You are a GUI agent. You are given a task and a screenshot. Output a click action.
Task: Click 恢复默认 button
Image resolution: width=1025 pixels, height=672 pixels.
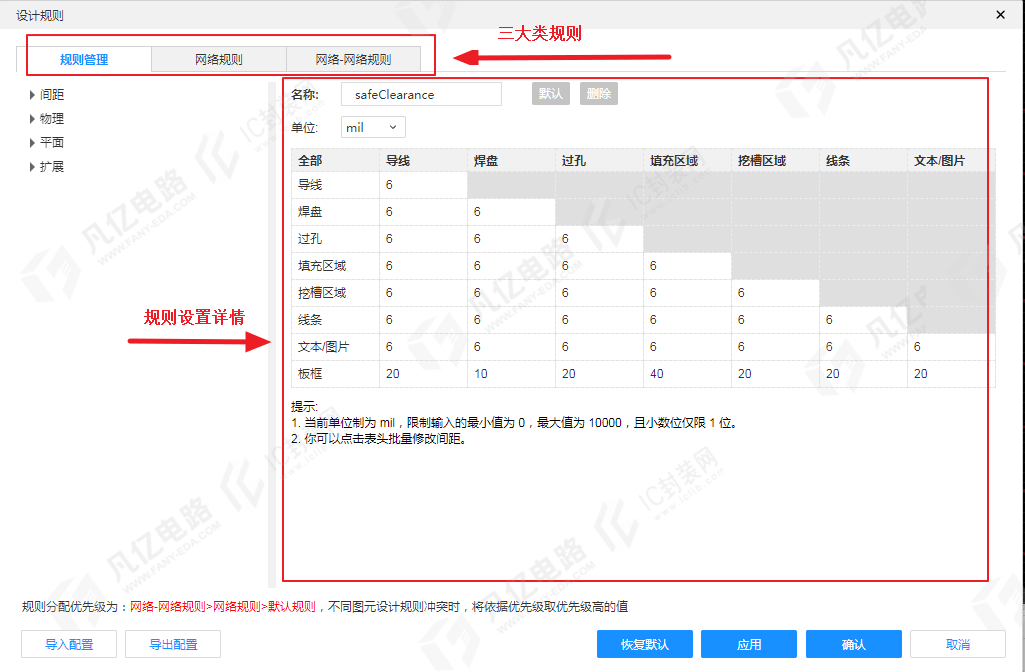click(645, 645)
